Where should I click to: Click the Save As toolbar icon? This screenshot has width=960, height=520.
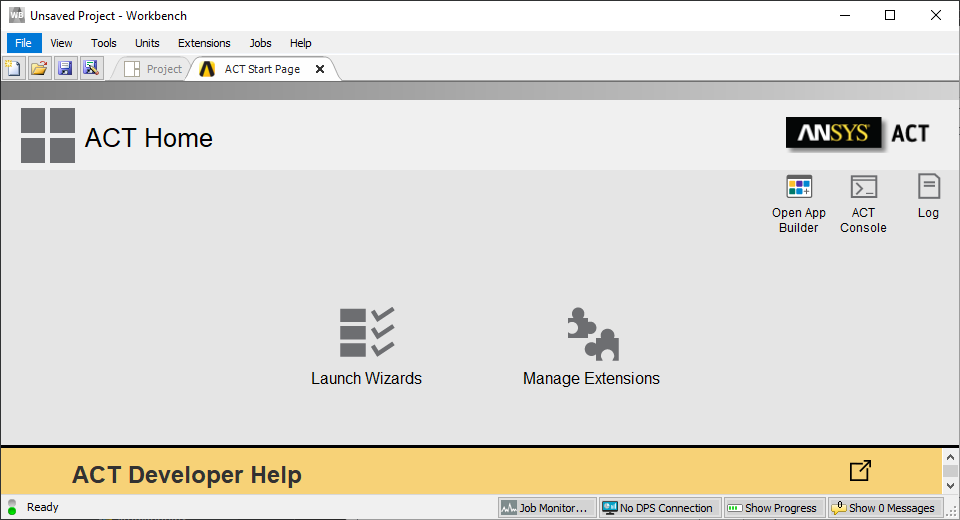(91, 68)
